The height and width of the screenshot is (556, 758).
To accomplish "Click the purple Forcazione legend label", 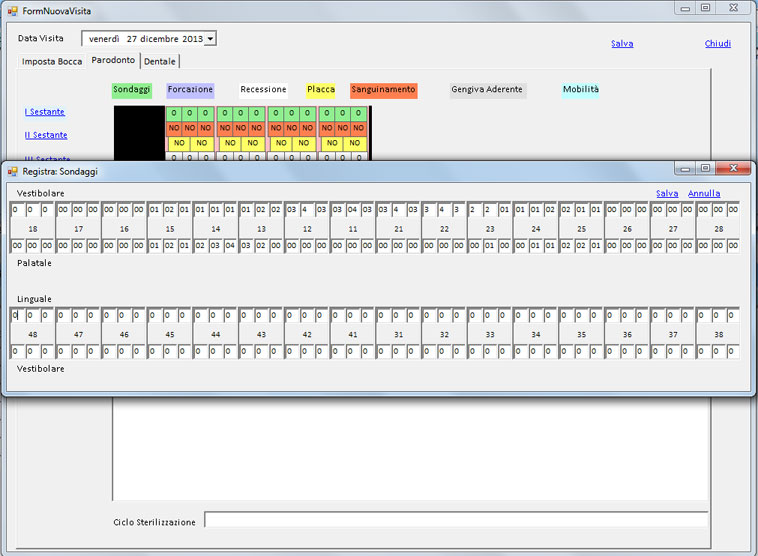I will [x=190, y=89].
